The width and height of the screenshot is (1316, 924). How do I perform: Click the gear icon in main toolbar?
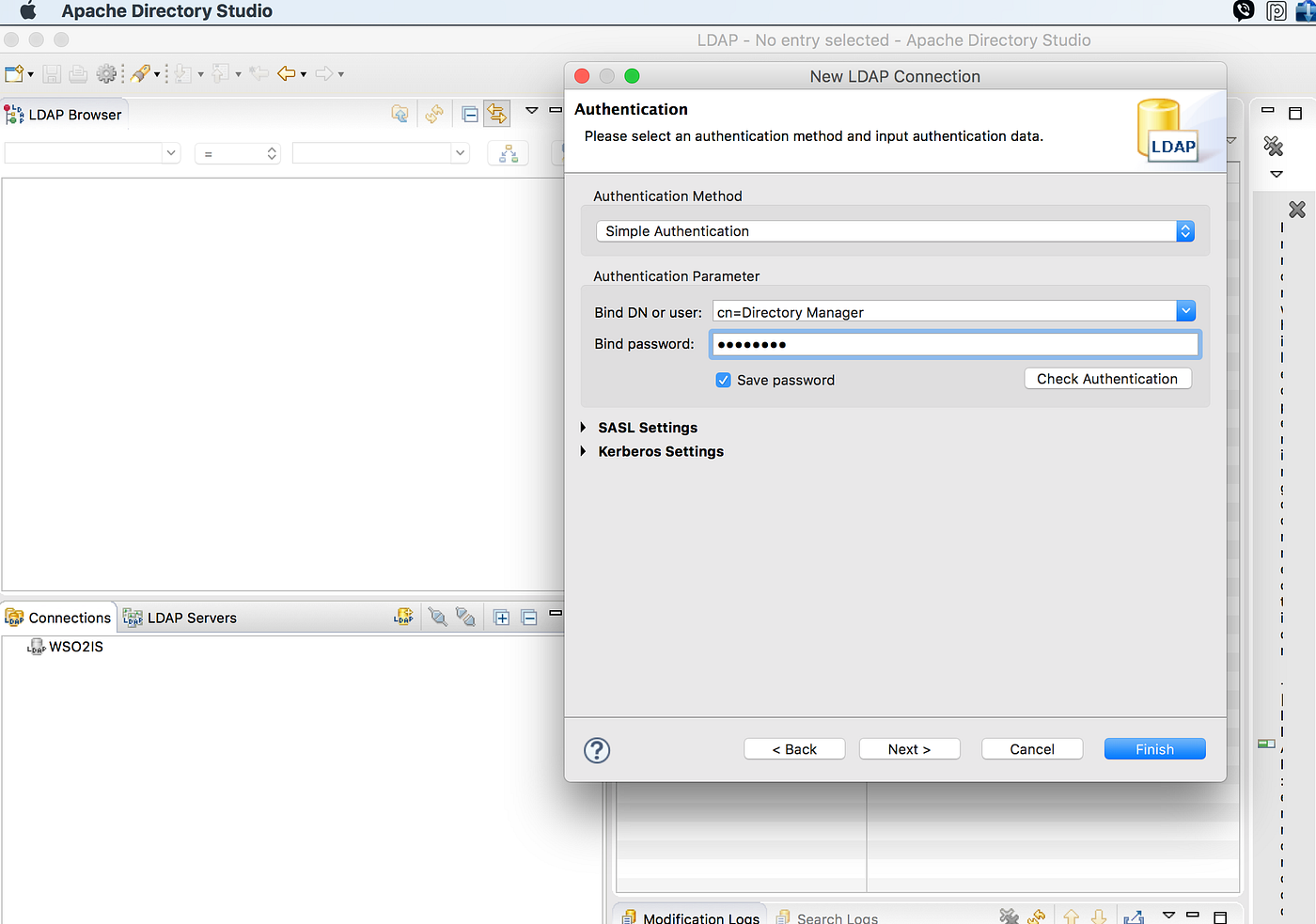[x=107, y=74]
